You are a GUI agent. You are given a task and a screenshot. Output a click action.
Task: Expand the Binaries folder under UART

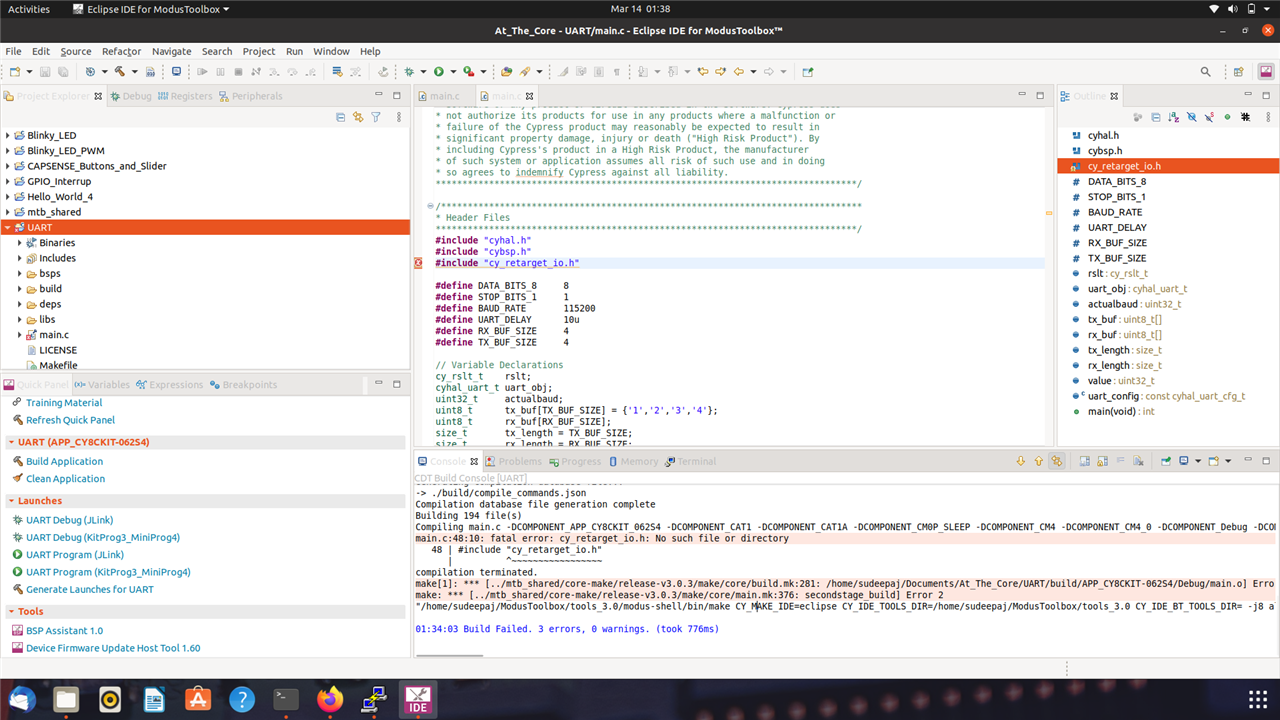[x=20, y=243]
